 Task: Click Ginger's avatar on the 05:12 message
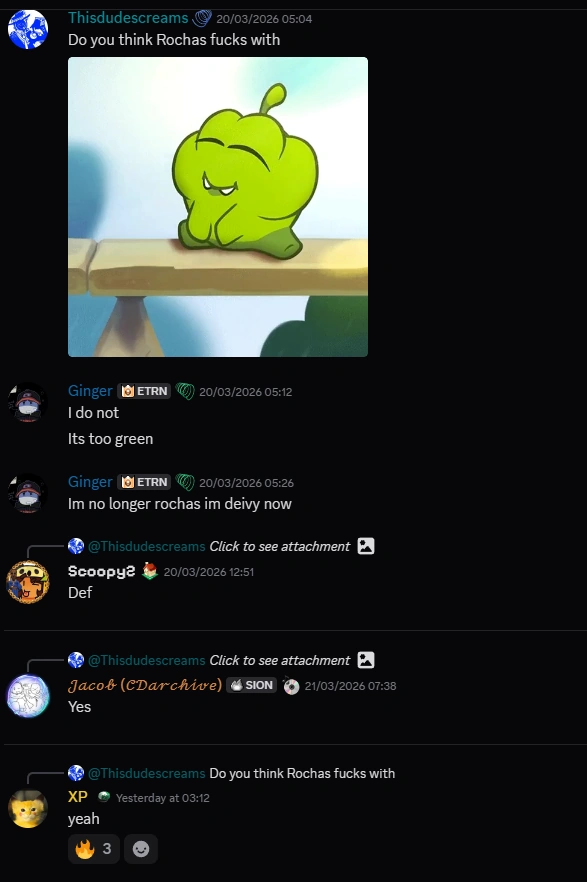click(28, 402)
